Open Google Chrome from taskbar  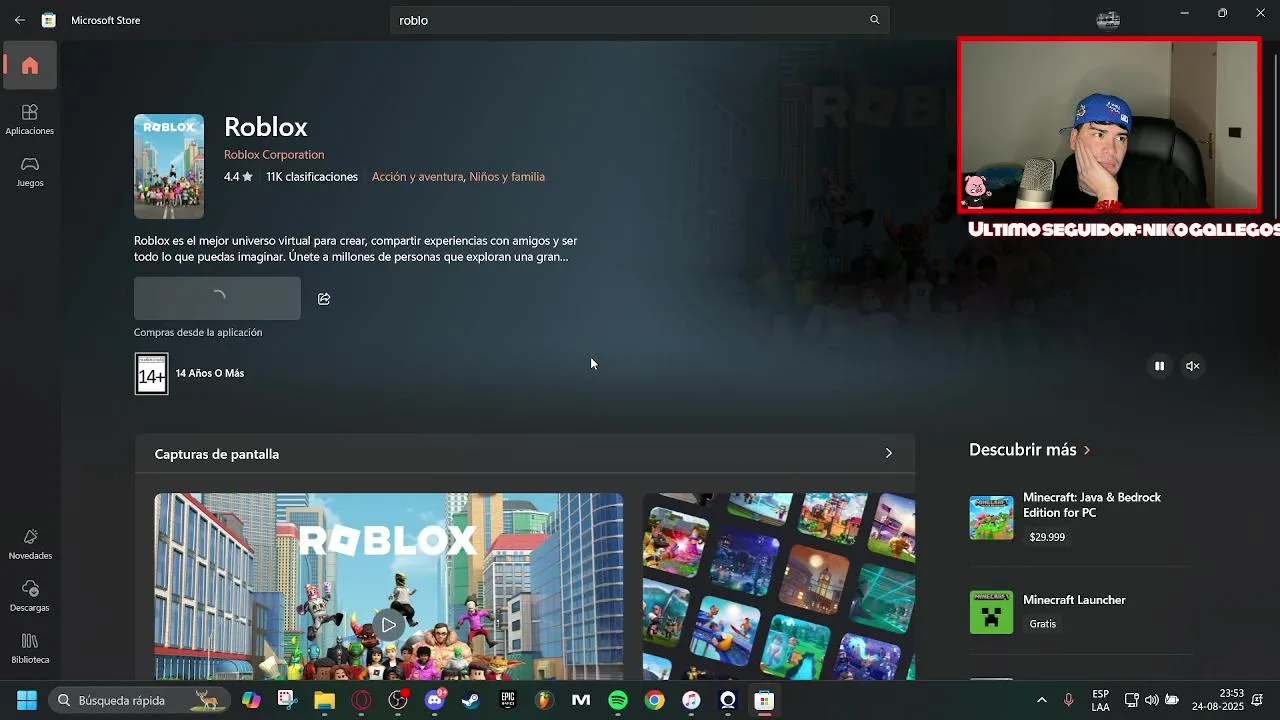point(654,700)
